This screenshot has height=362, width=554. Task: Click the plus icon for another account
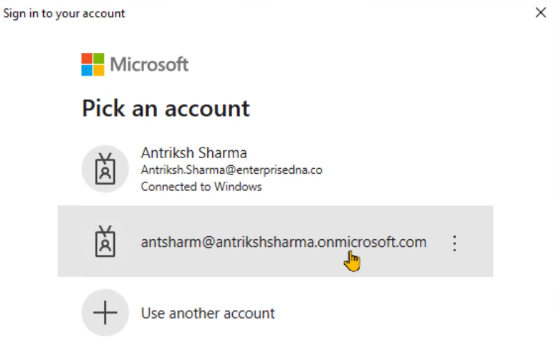pyautogui.click(x=105, y=312)
